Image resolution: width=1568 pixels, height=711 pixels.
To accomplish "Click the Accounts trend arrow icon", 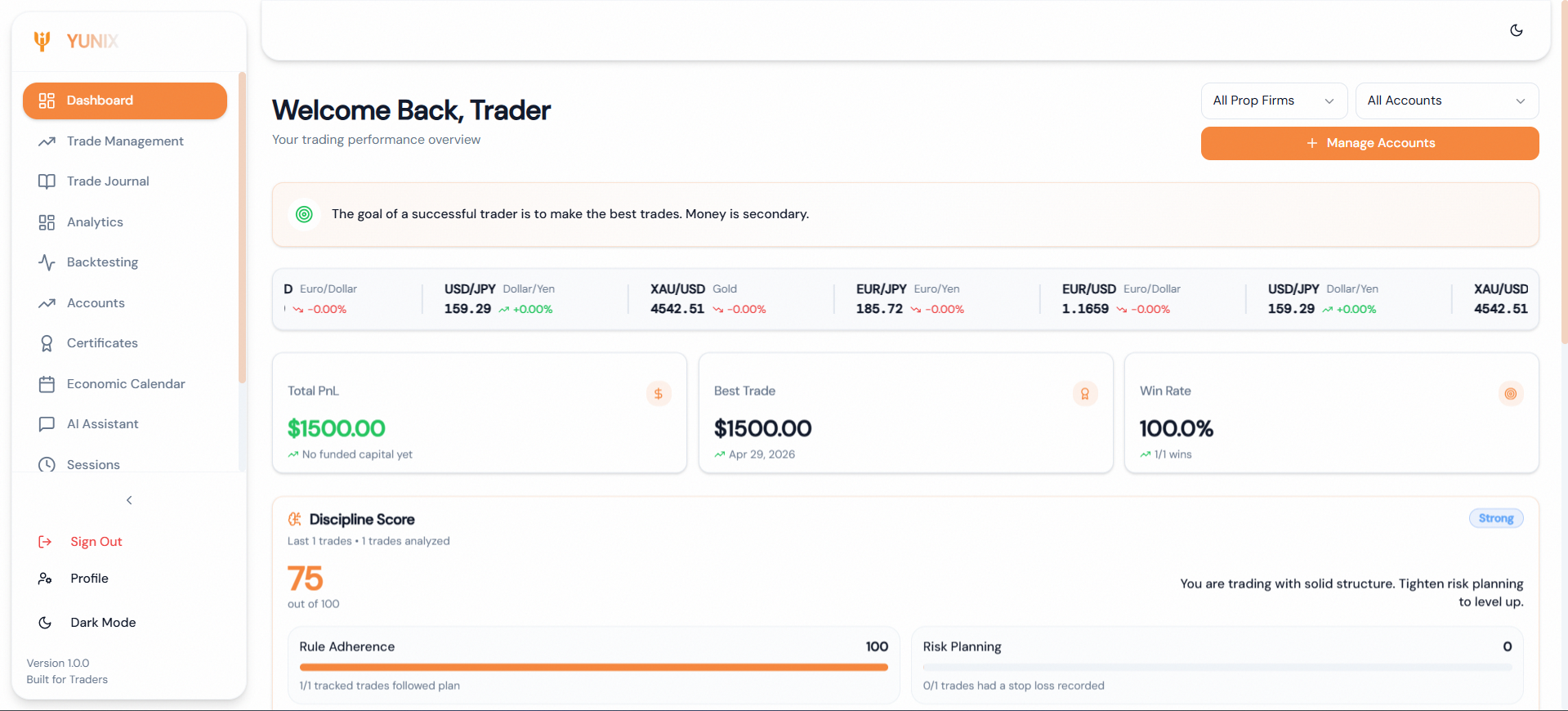I will pyautogui.click(x=47, y=303).
